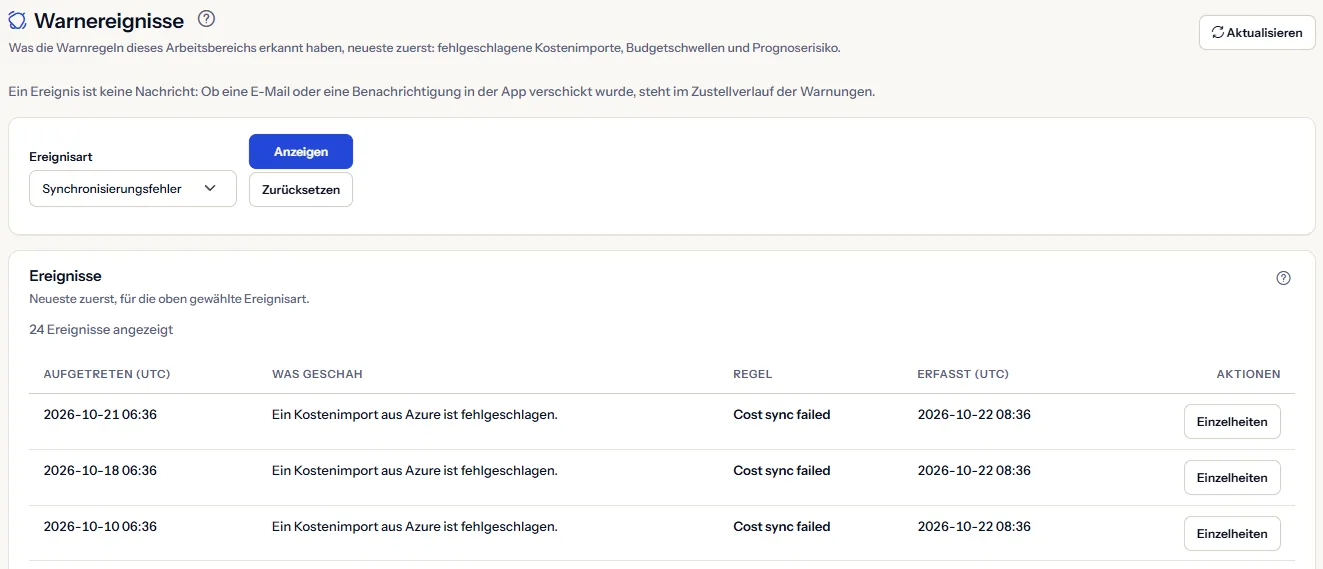Viewport: 1323px width, 569px height.
Task: Open Einzelheiten for the 2026-10-10 06:36 event
Action: [1232, 533]
